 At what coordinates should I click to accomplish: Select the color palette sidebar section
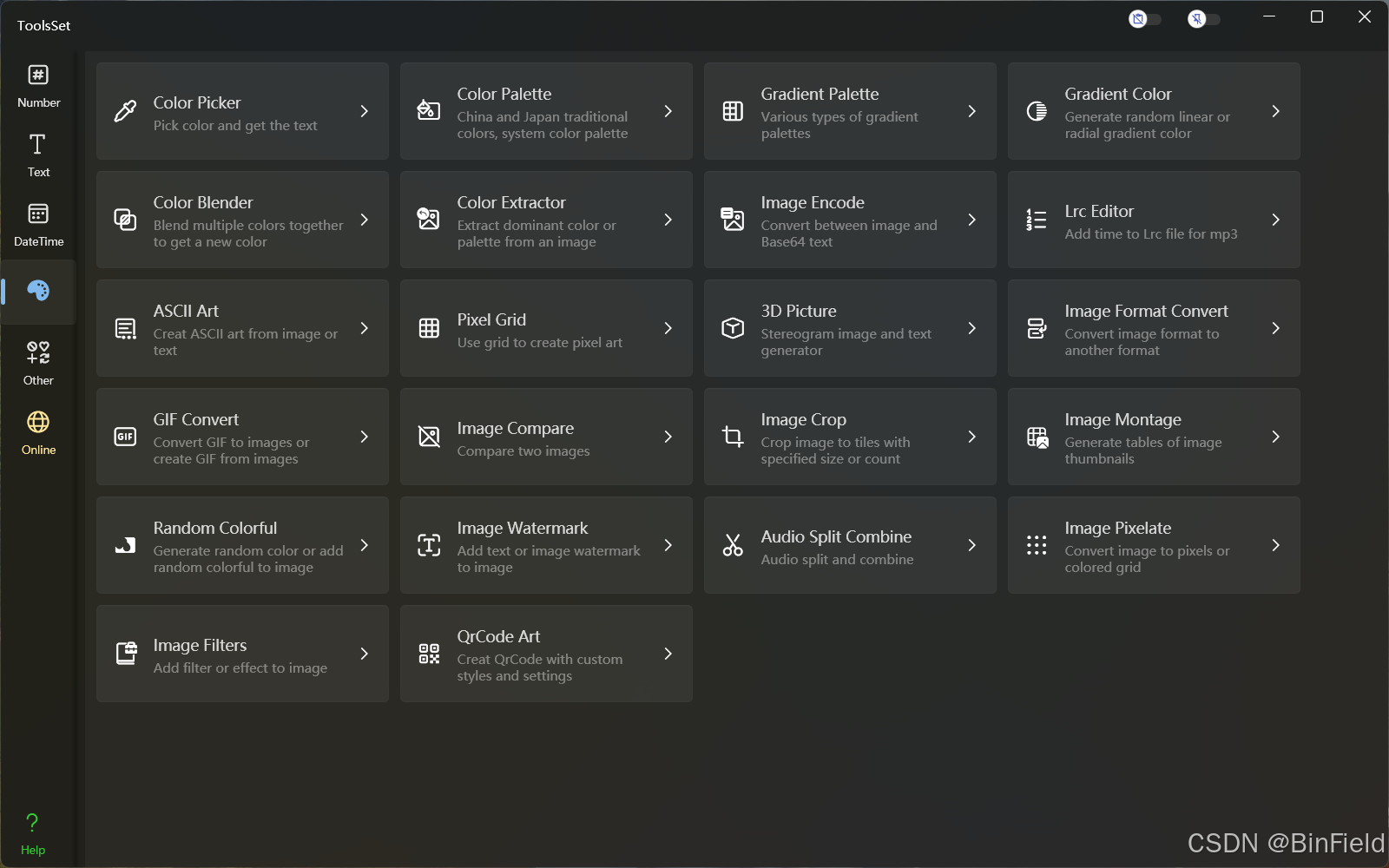point(38,291)
